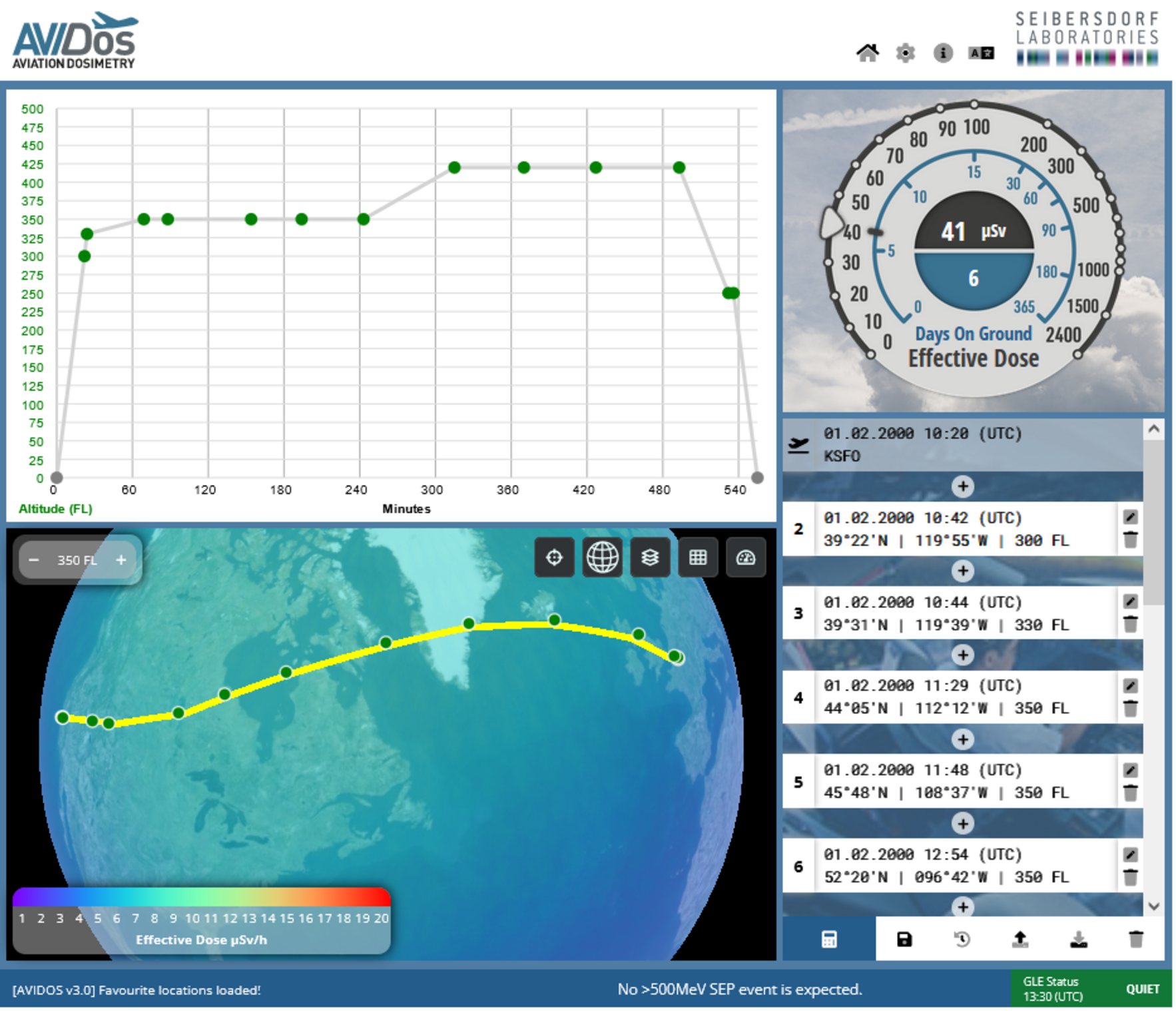Add waypoint after waypoint 2
Viewport: 1176px width, 1011px height.
click(x=962, y=571)
